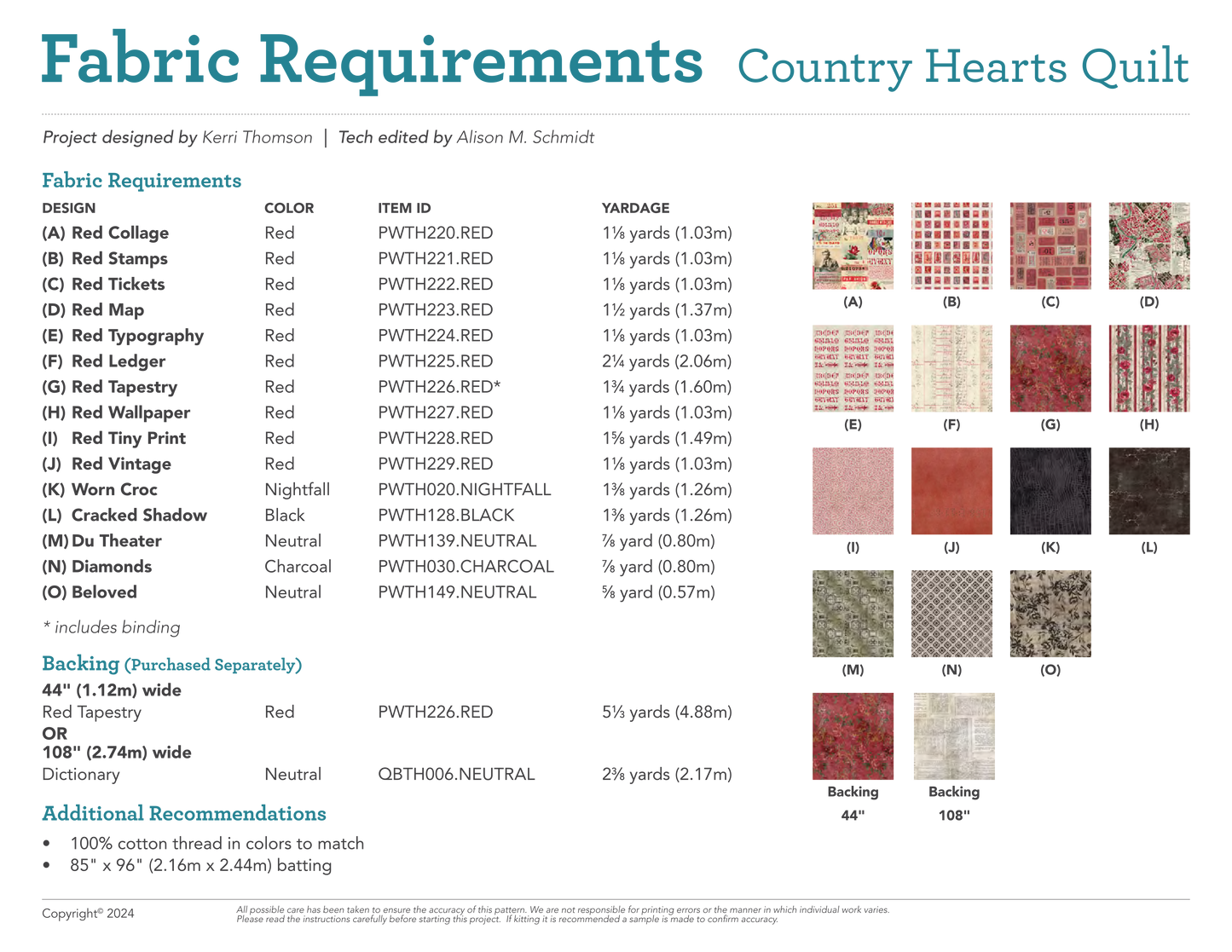
Task: Click the solid red vintage swatch
Action: pyautogui.click(x=951, y=491)
